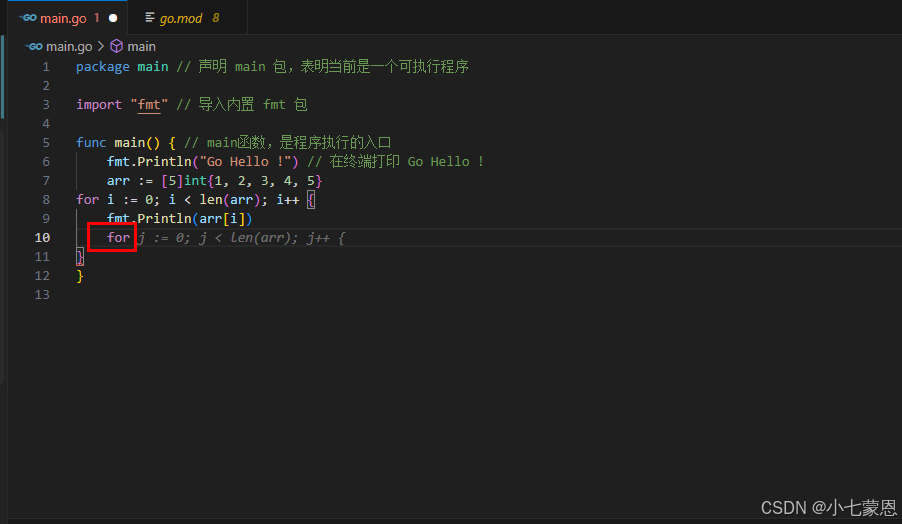This screenshot has width=902, height=524.
Task: Click the file icon on go.mod tab
Action: pyautogui.click(x=150, y=18)
